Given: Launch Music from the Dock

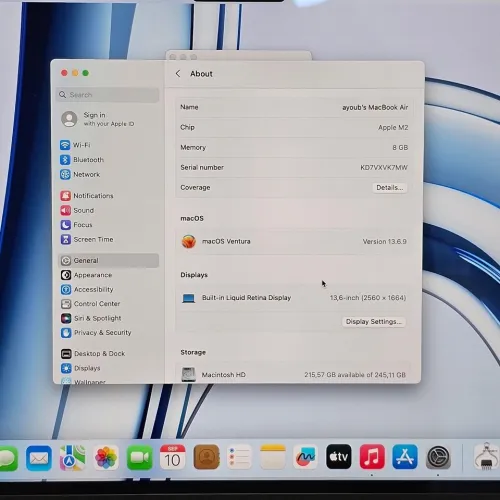Looking at the screenshot, I should [372, 457].
